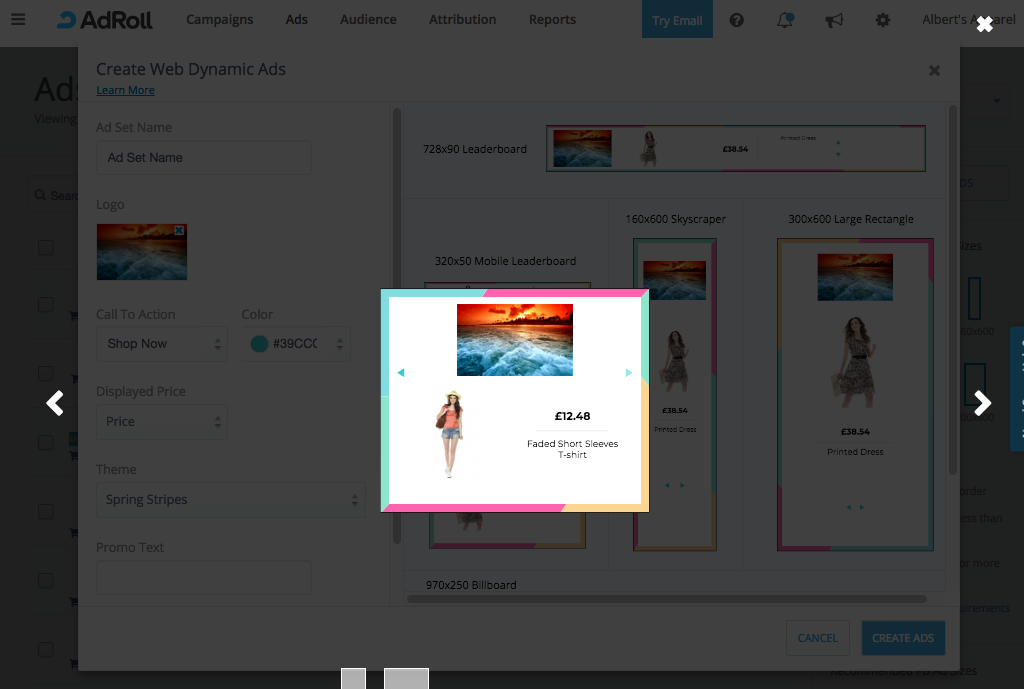
Task: Focus the Promo Text input field
Action: pyautogui.click(x=204, y=577)
